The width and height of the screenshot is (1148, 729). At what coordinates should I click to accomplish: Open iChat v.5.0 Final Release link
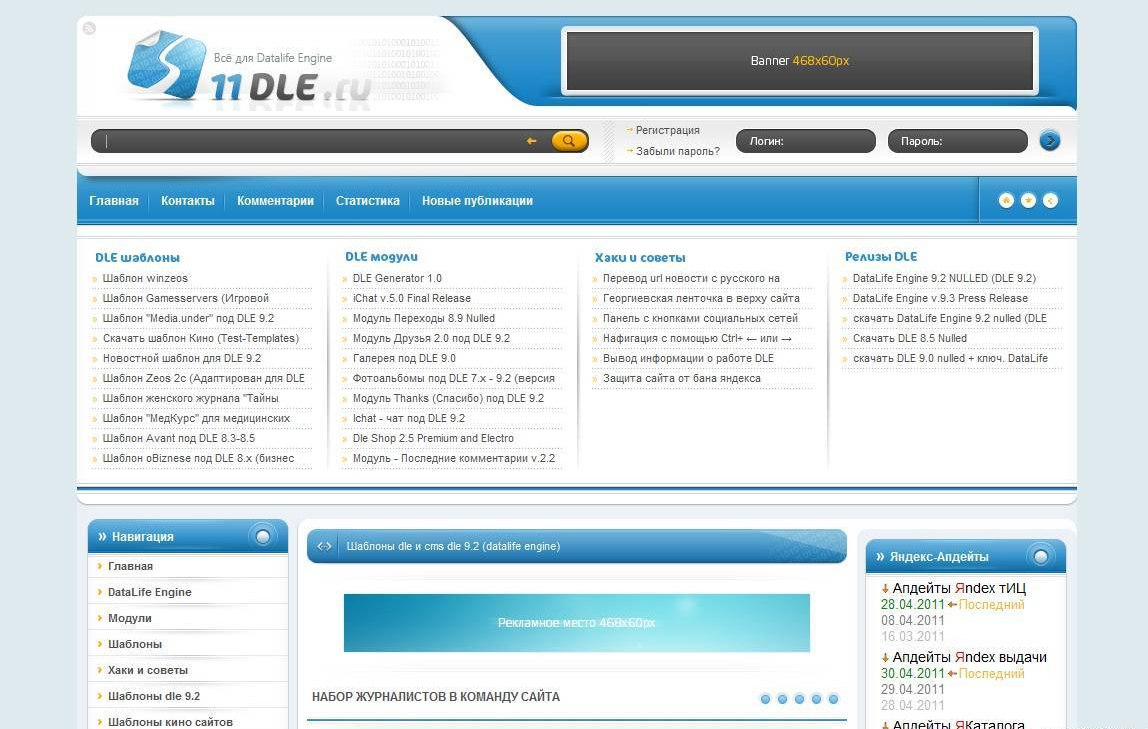point(411,299)
